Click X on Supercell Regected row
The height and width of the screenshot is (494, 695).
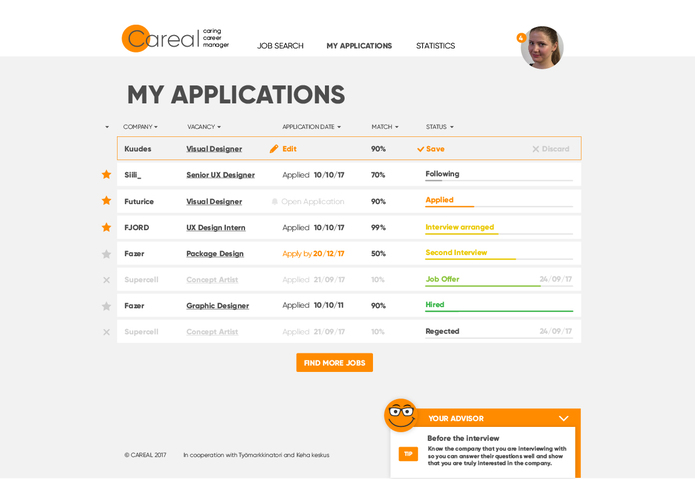(106, 332)
